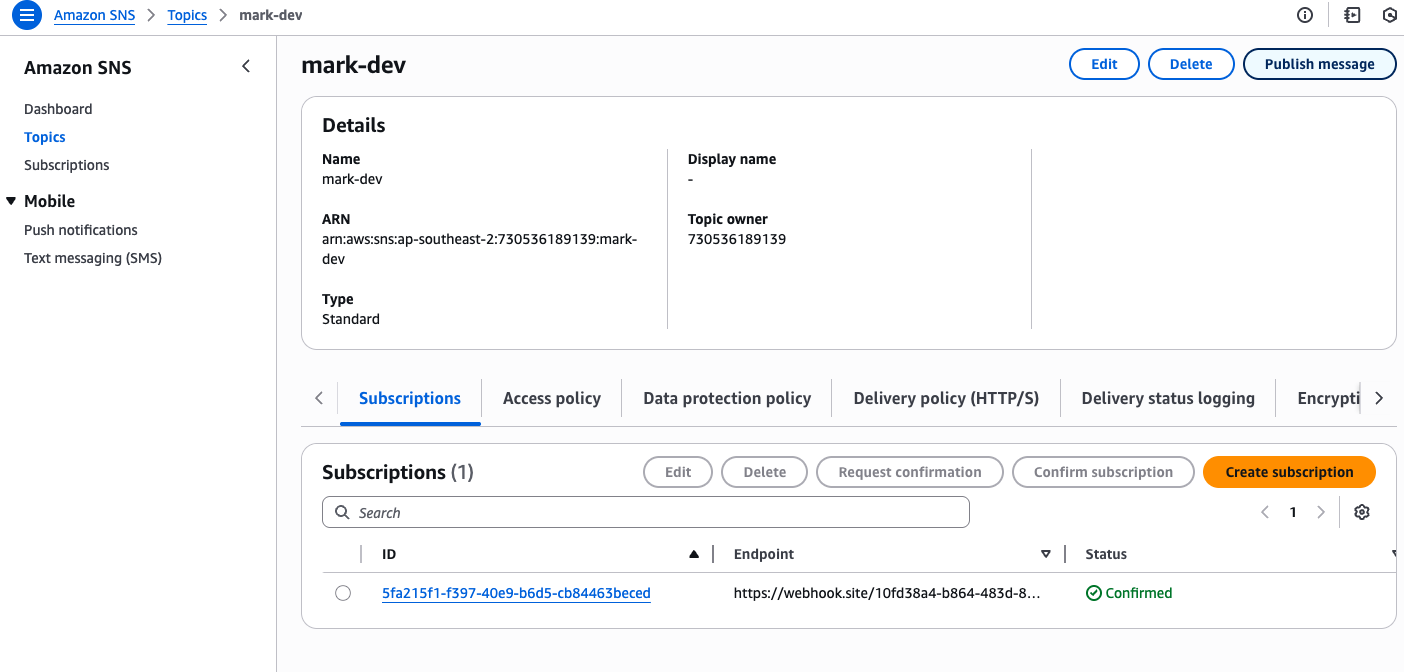Open the Delivery status logging tab
This screenshot has width=1404, height=672.
click(x=1168, y=398)
